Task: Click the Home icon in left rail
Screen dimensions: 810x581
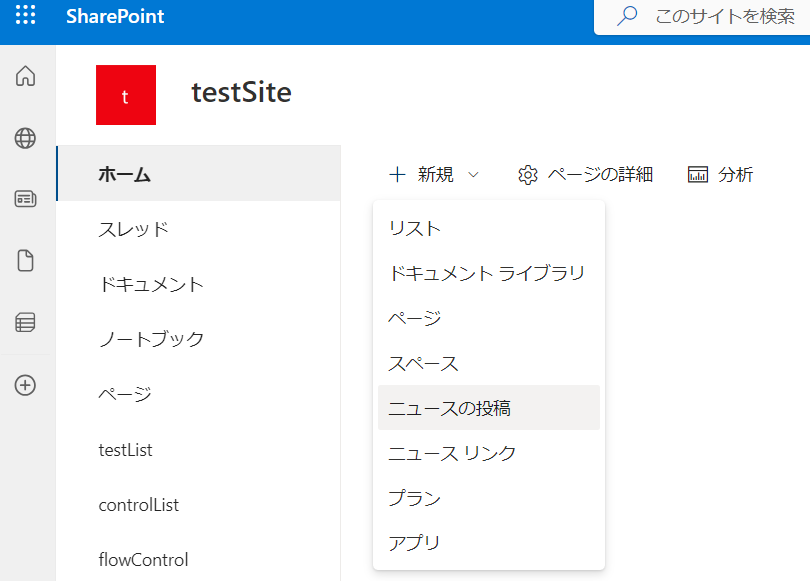Action: (x=26, y=76)
